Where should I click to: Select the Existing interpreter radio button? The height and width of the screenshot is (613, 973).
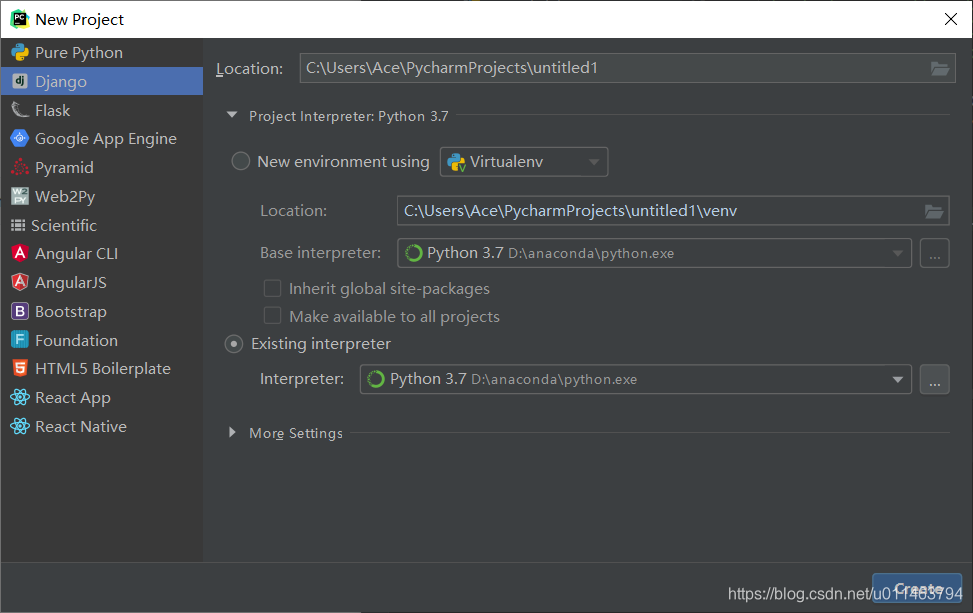tap(234, 344)
